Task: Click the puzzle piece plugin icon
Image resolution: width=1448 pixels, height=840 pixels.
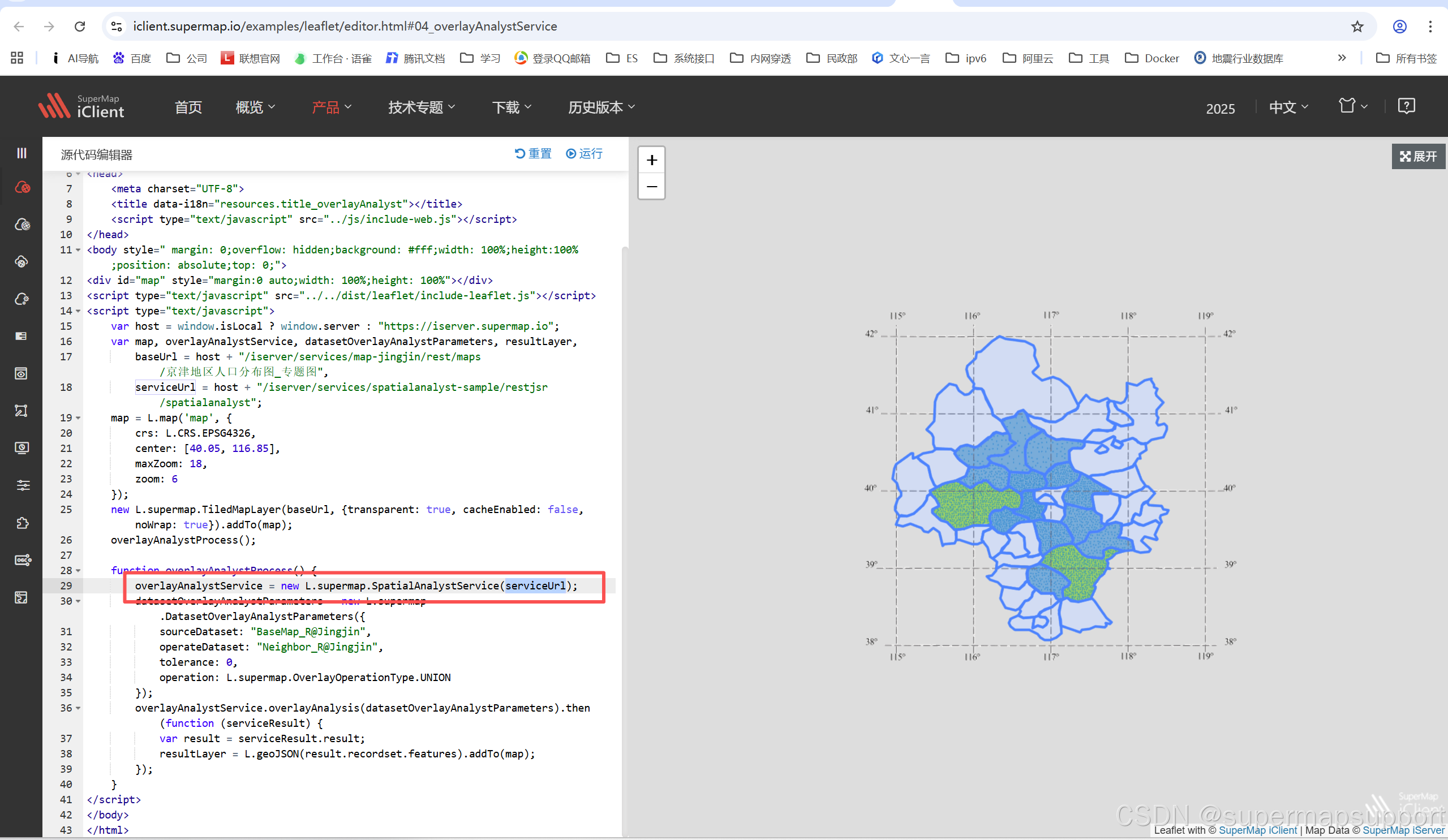Action: coord(22,523)
